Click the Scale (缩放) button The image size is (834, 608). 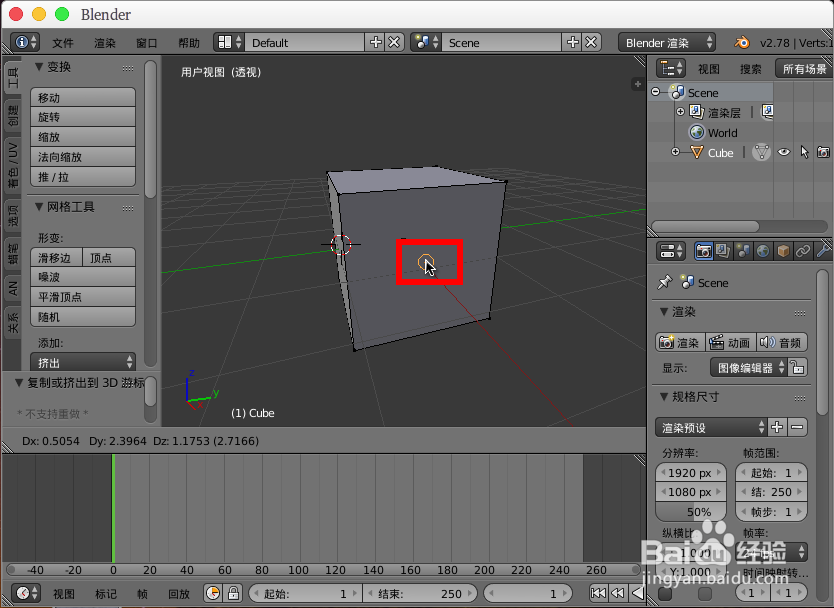point(83,137)
